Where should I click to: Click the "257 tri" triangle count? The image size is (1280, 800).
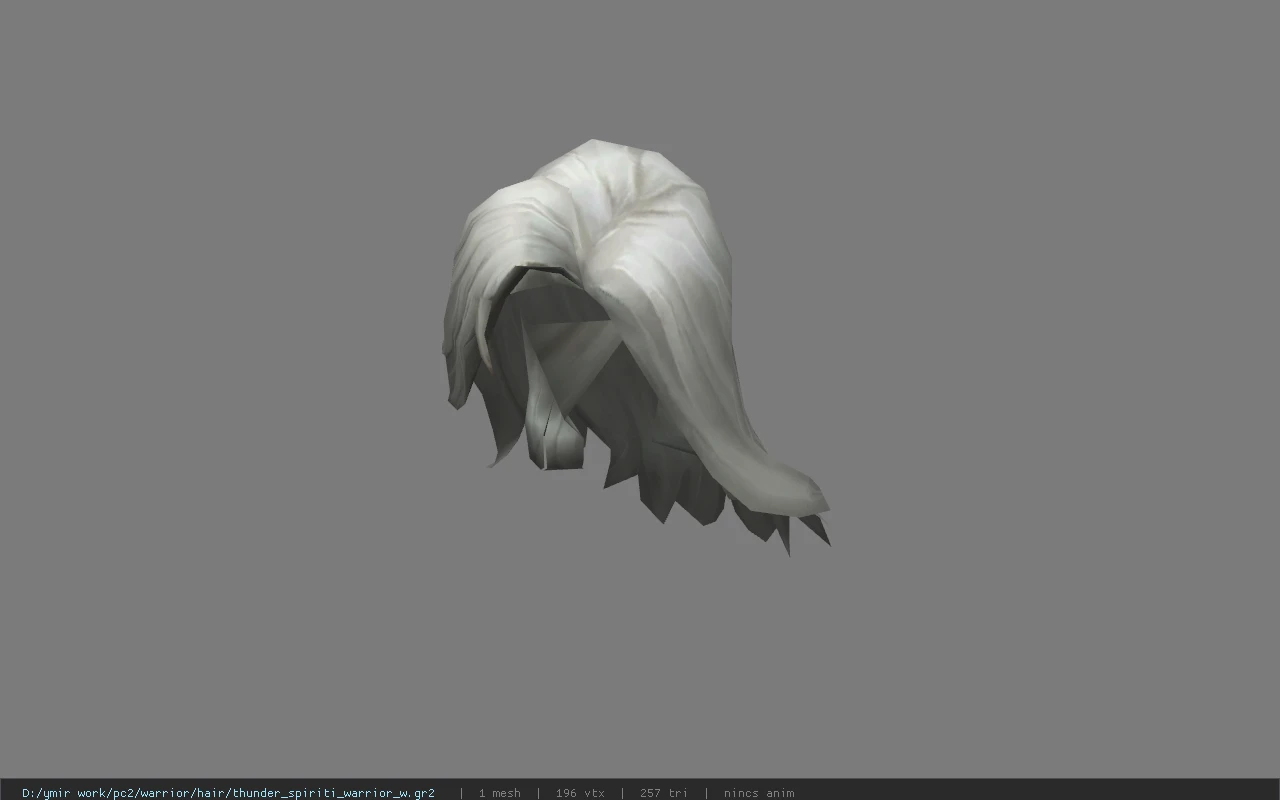[663, 793]
